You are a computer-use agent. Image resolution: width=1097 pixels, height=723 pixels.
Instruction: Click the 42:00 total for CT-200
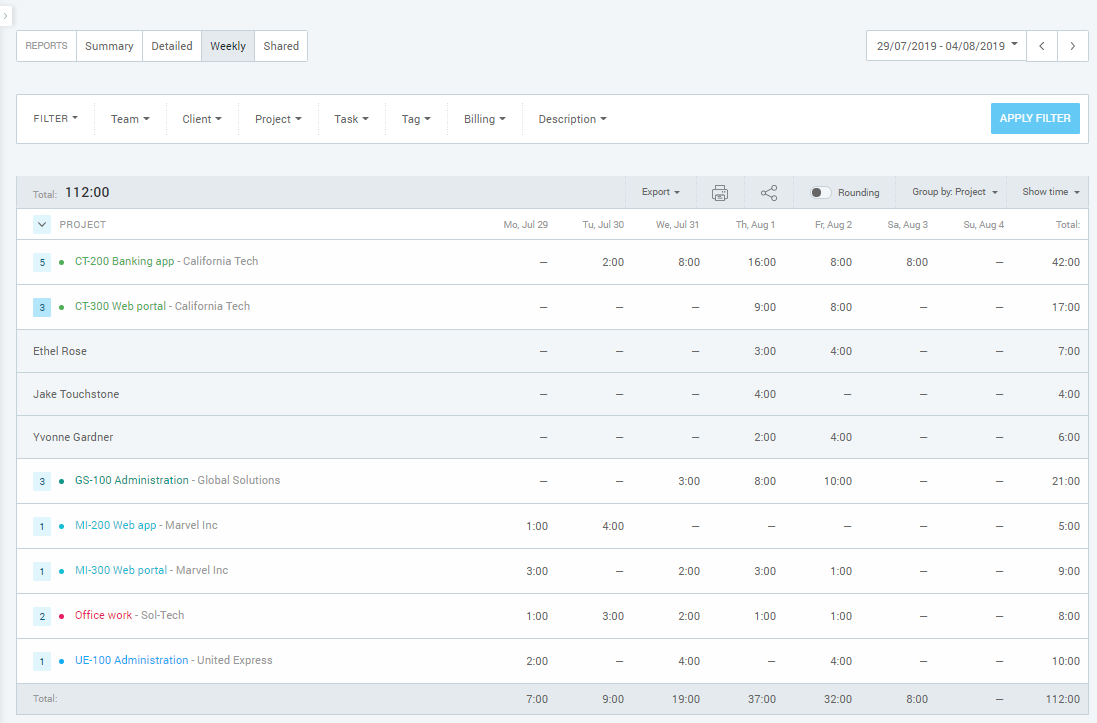click(1066, 262)
